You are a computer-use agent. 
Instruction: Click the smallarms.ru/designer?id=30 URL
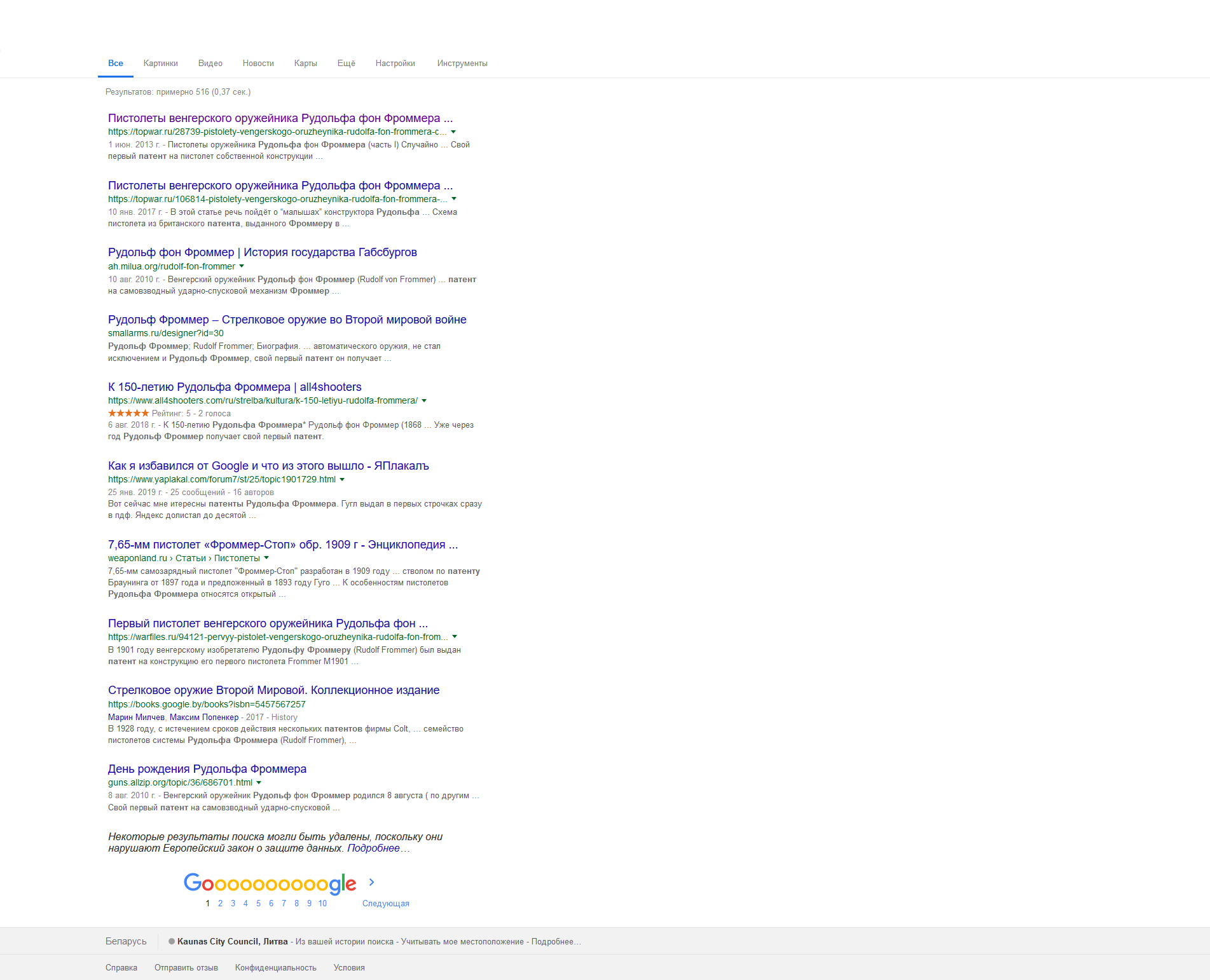click(x=166, y=334)
